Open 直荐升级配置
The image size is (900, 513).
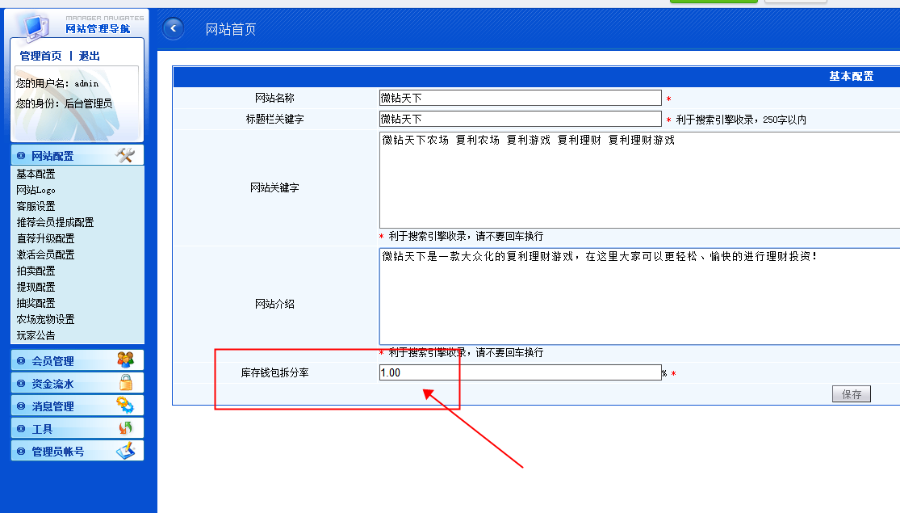point(45,238)
